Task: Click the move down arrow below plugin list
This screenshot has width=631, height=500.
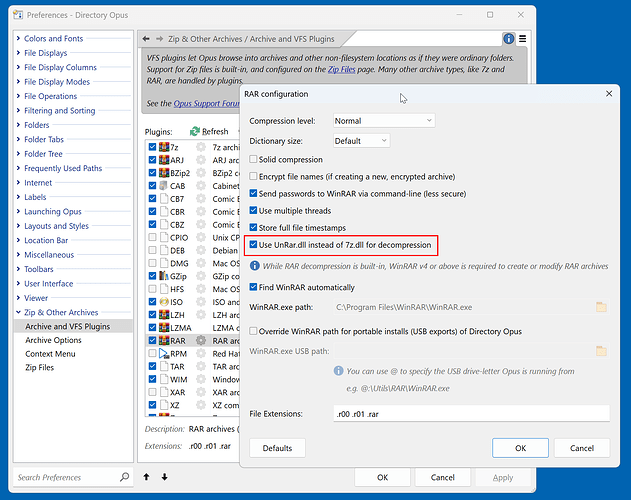Action: [x=165, y=477]
